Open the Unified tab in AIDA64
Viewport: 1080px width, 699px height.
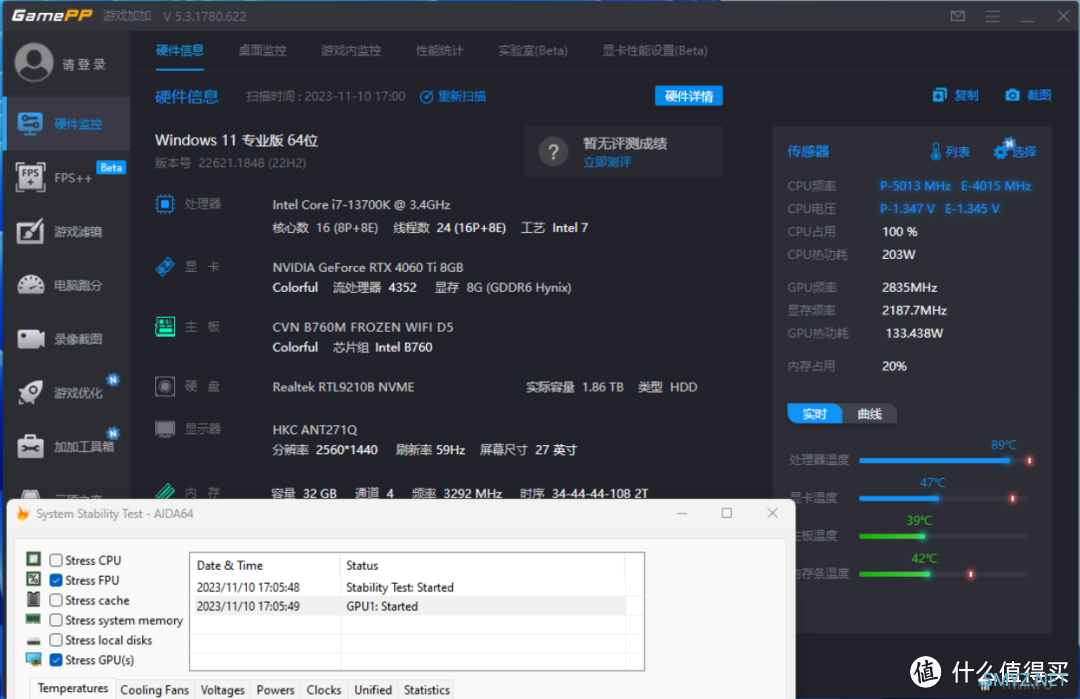click(373, 690)
